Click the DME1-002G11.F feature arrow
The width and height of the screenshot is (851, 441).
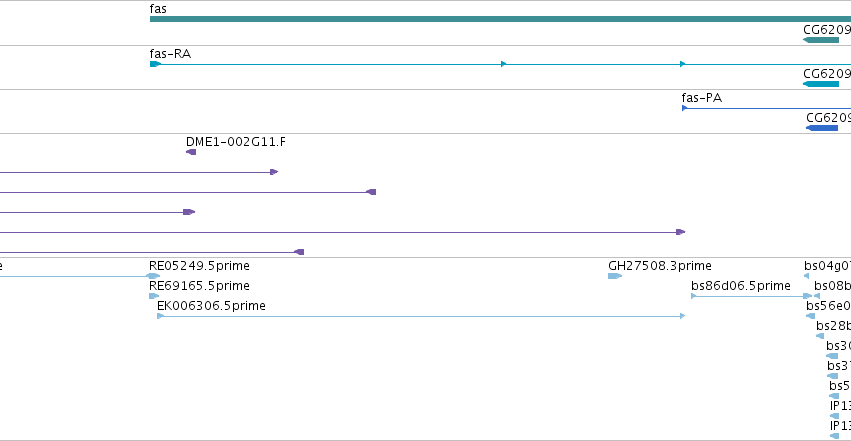(191, 152)
